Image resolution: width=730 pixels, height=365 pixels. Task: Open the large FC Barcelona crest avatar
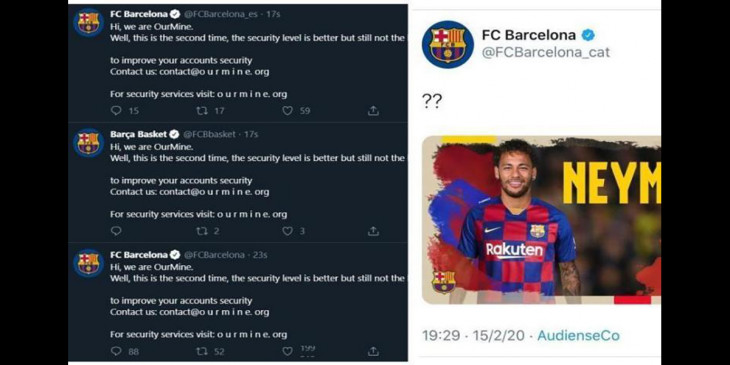click(x=447, y=44)
